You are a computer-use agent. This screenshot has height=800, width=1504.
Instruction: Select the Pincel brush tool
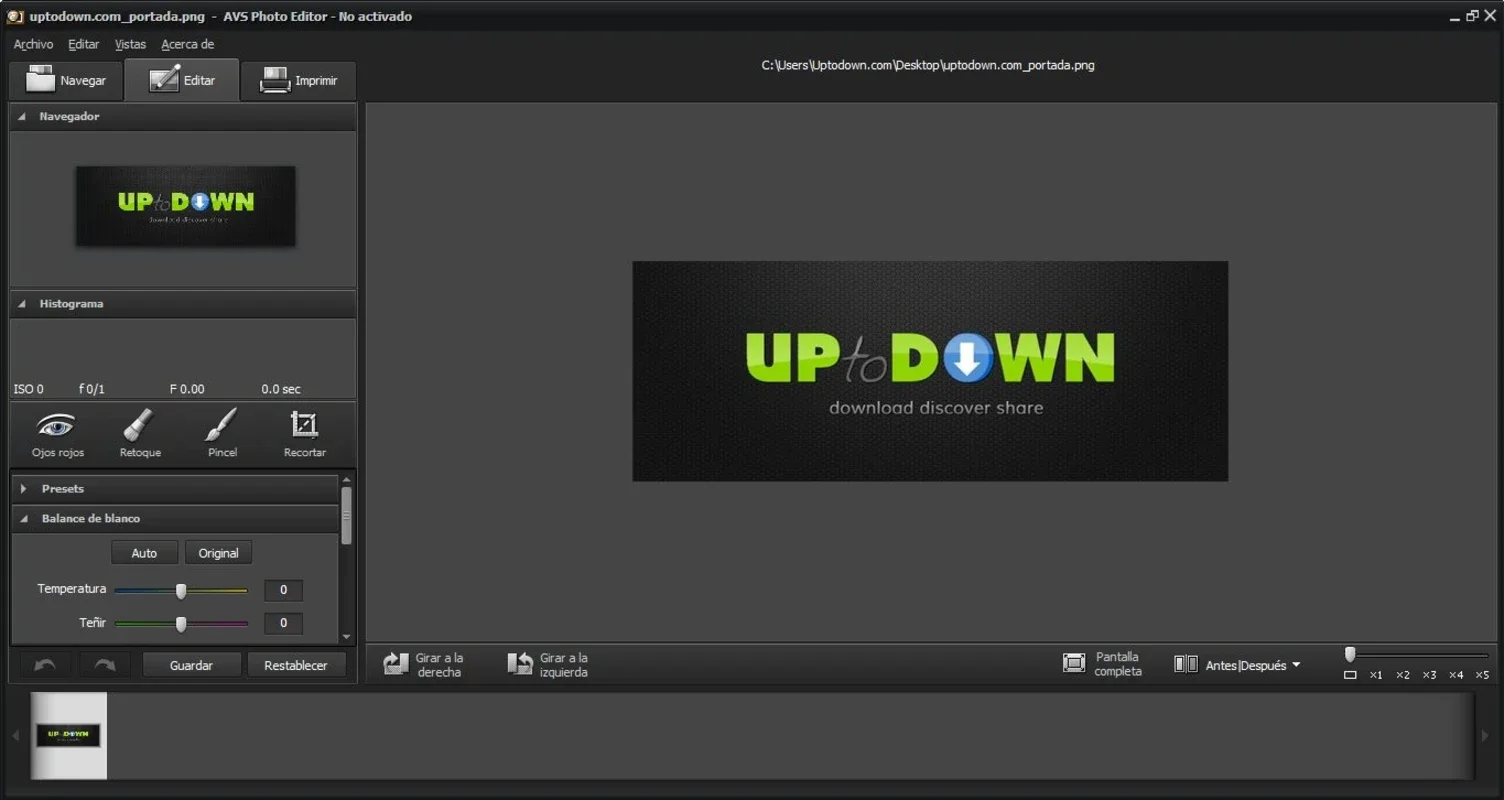(222, 434)
